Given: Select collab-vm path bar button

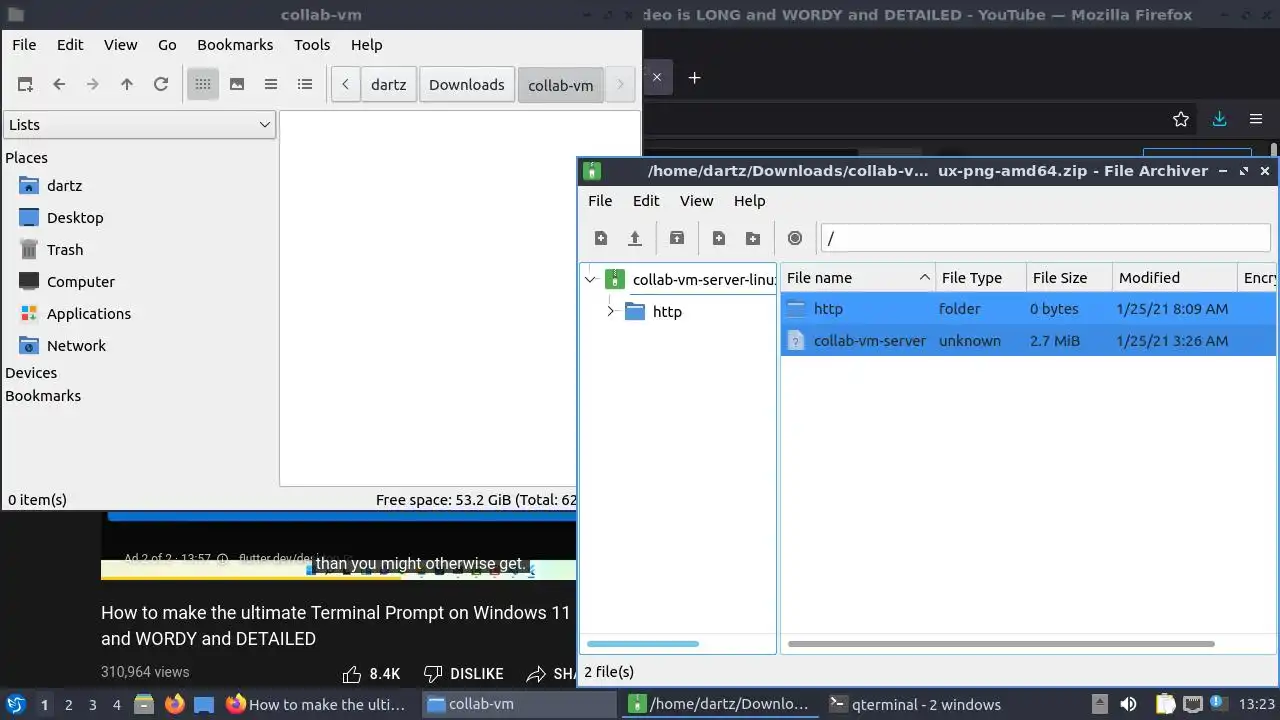Looking at the screenshot, I should (x=561, y=85).
